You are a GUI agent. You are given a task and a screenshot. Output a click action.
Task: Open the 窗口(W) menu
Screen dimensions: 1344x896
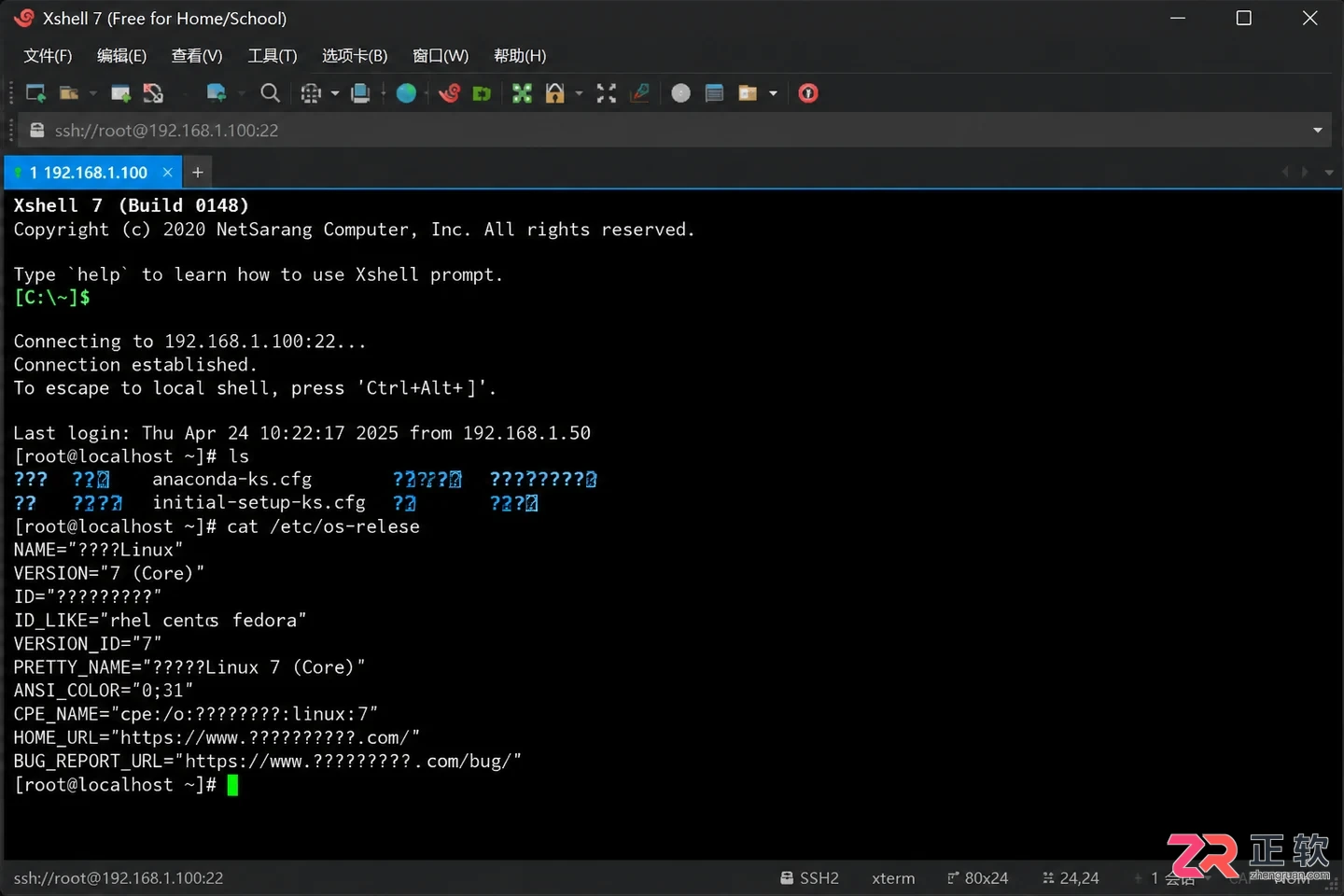[x=441, y=56]
